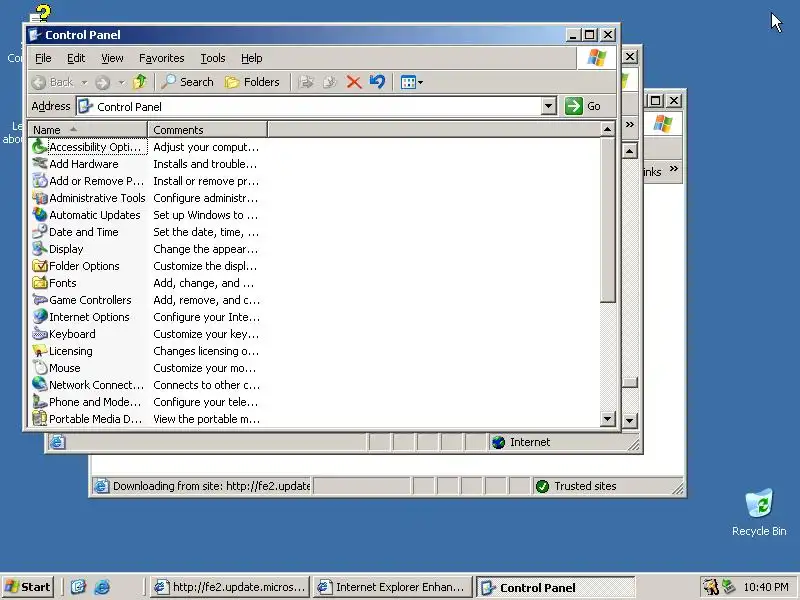
Task: Sort by the Name column header
Action: click(x=88, y=130)
